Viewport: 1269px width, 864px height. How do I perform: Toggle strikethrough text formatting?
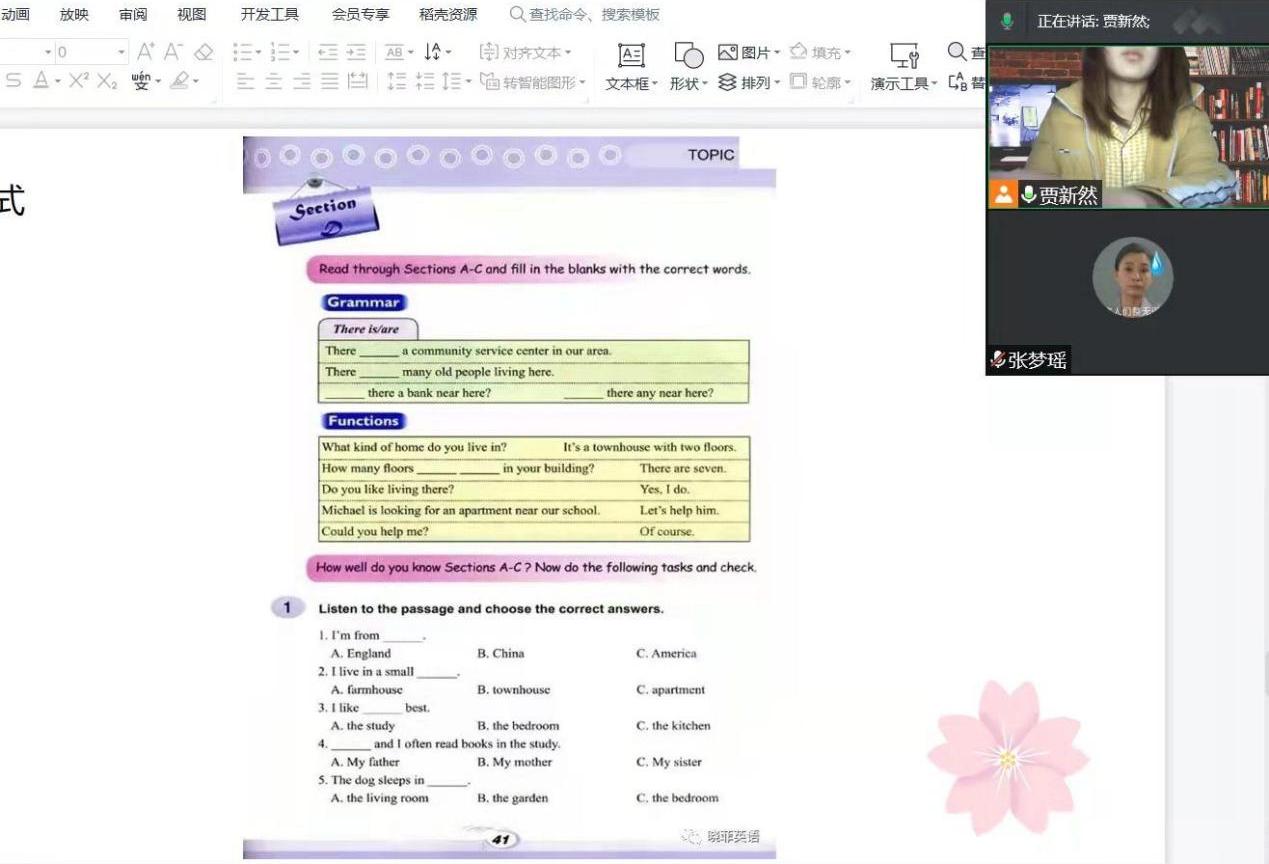pyautogui.click(x=13, y=82)
